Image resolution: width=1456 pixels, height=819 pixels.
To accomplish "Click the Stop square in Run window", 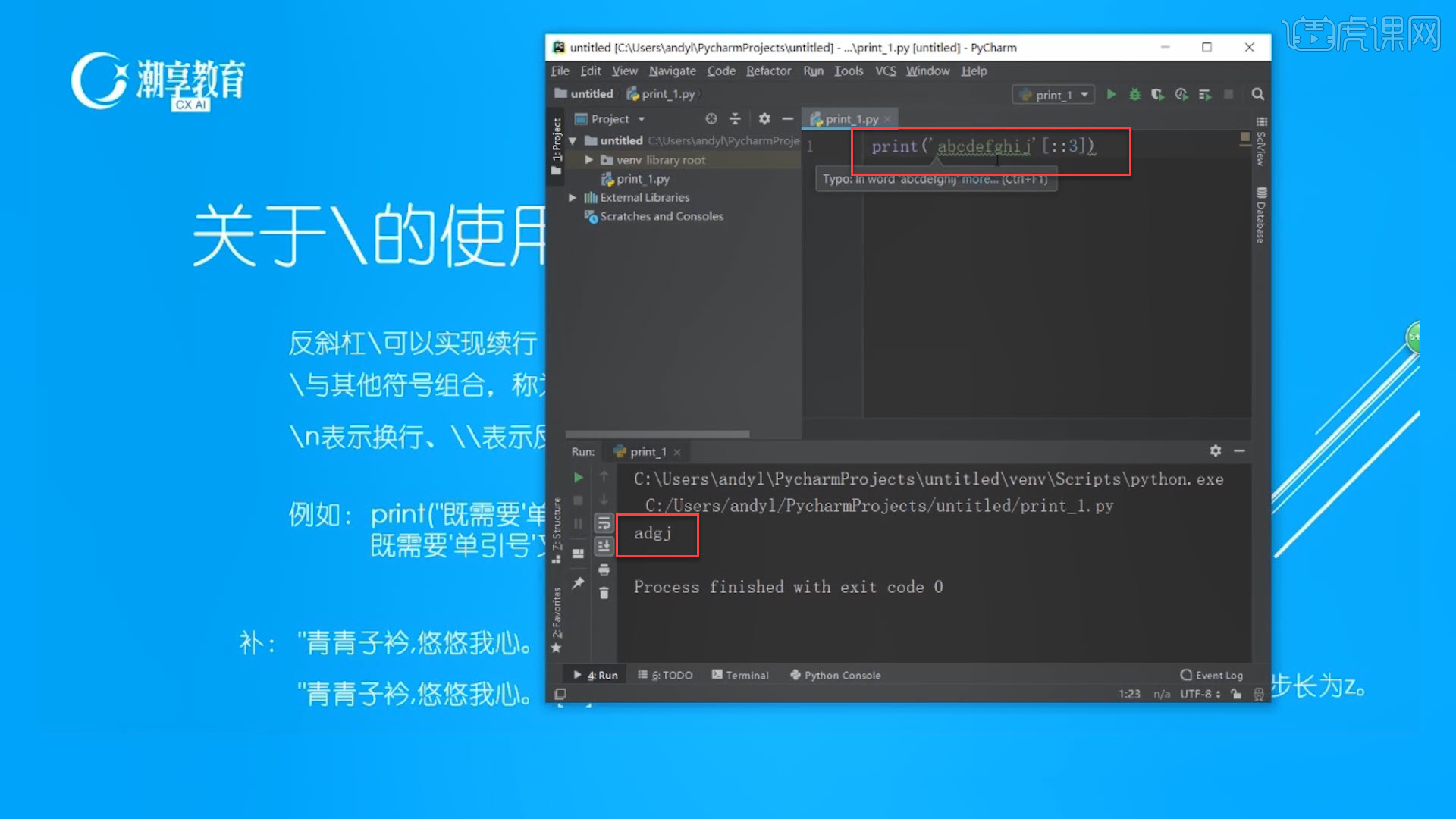I will (578, 500).
